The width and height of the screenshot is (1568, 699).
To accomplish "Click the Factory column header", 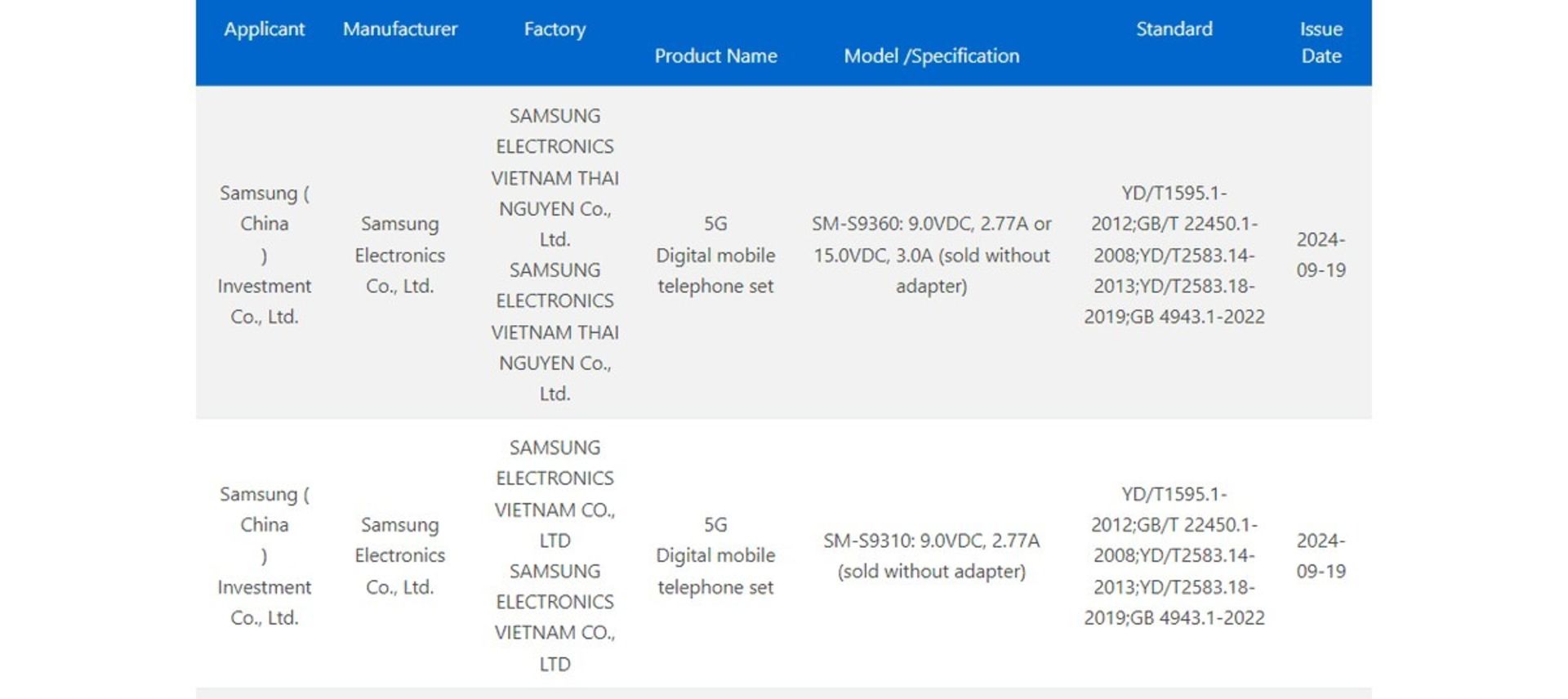I will pyautogui.click(x=555, y=29).
